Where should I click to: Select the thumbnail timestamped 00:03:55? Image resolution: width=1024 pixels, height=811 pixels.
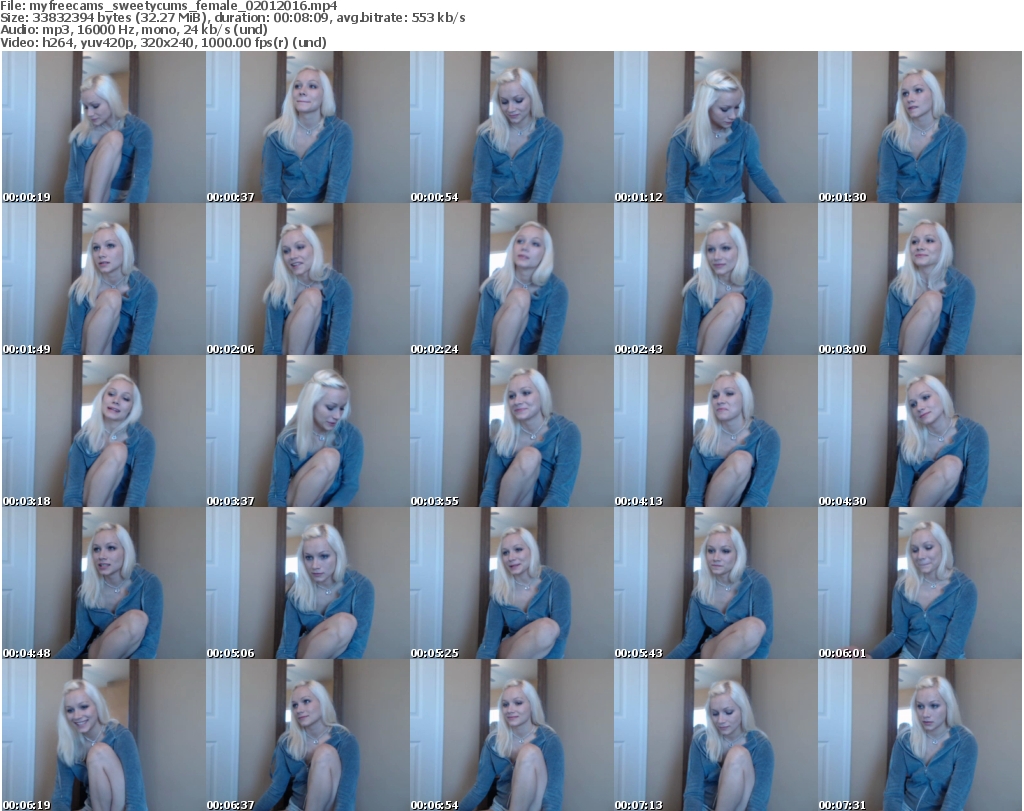tap(511, 432)
